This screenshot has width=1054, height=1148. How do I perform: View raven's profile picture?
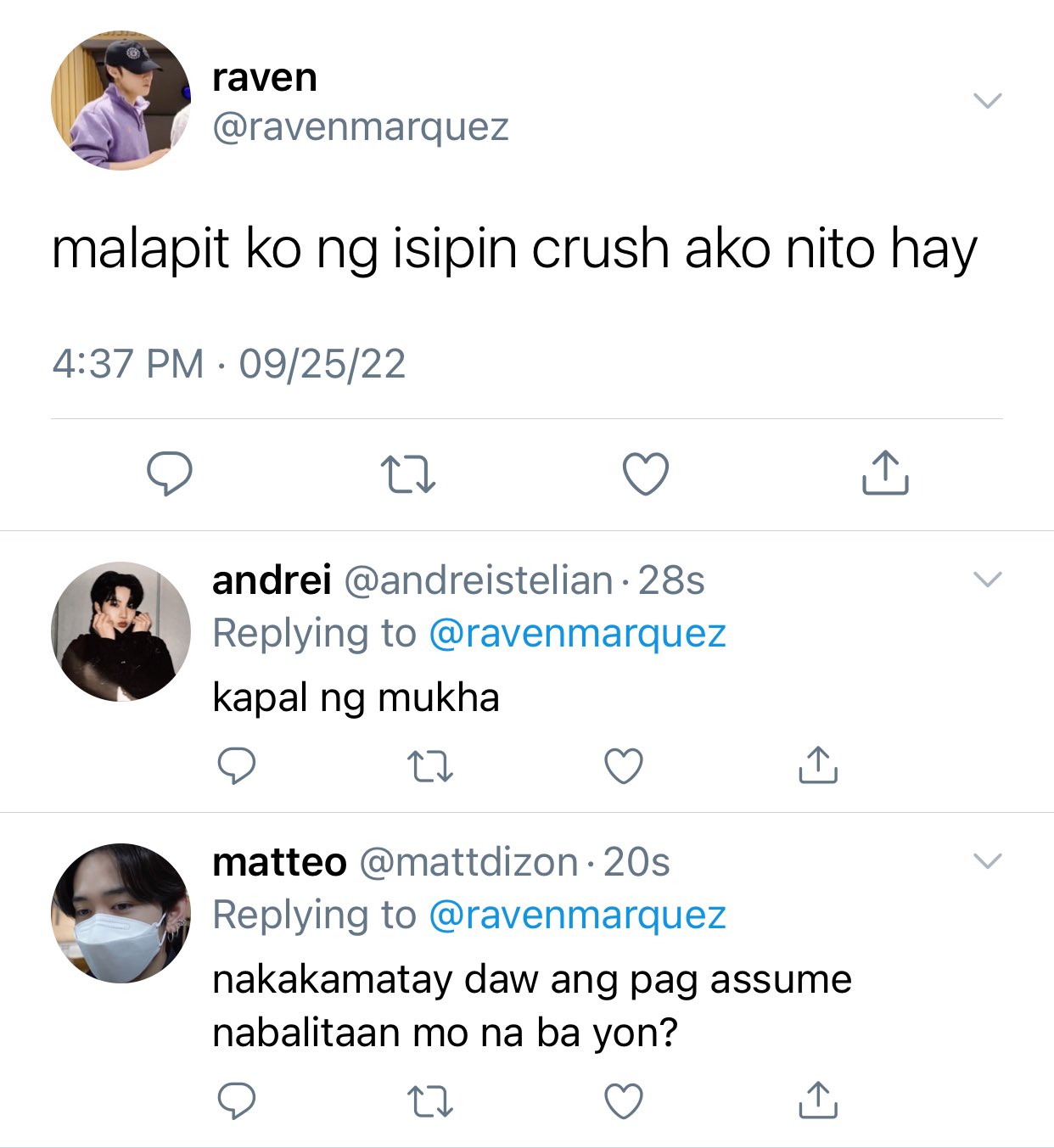pos(121,100)
